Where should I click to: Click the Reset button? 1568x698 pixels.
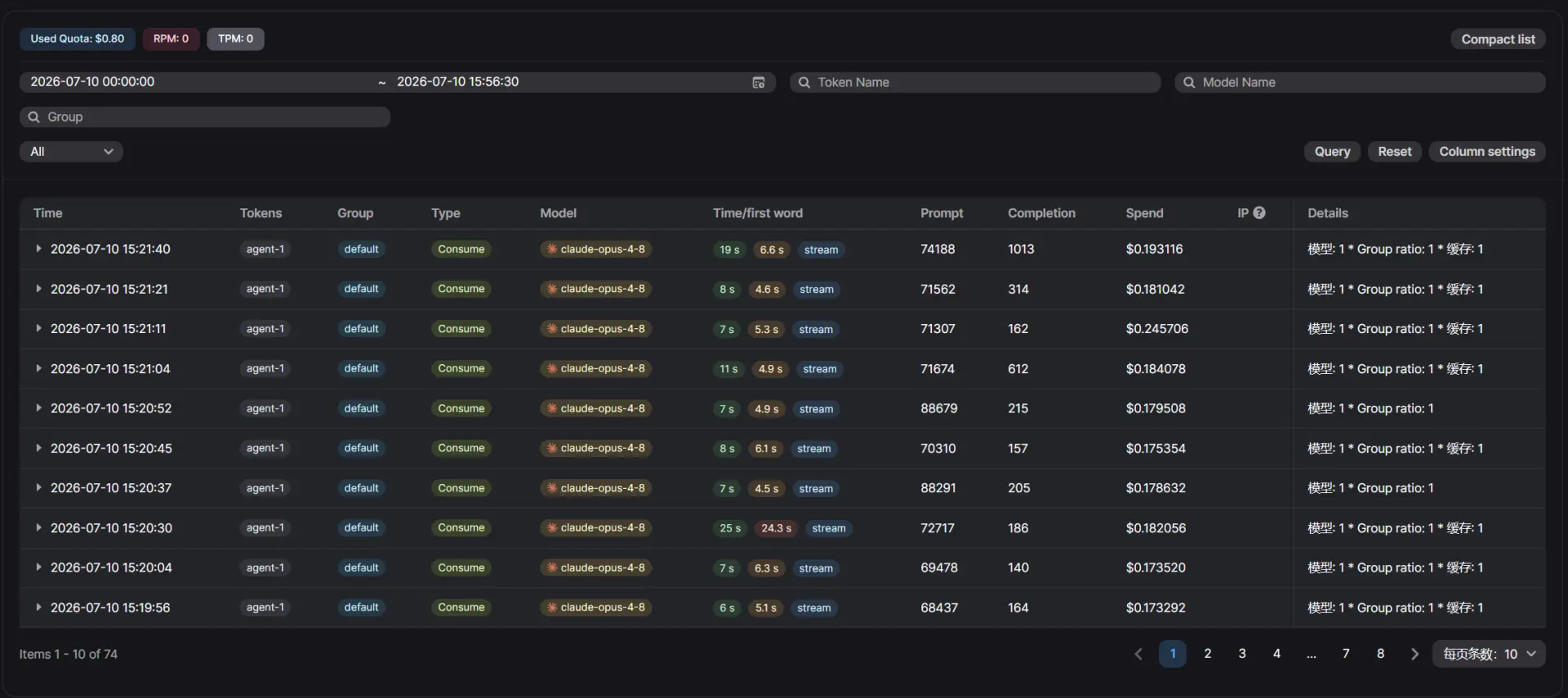click(x=1394, y=152)
